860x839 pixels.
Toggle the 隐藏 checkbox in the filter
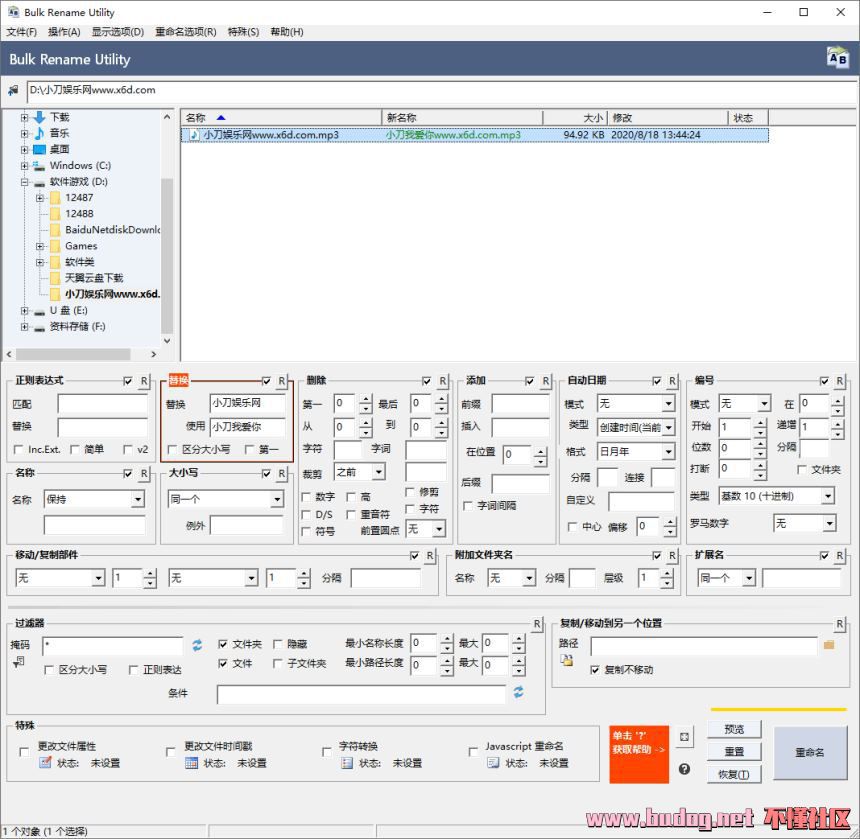click(278, 645)
